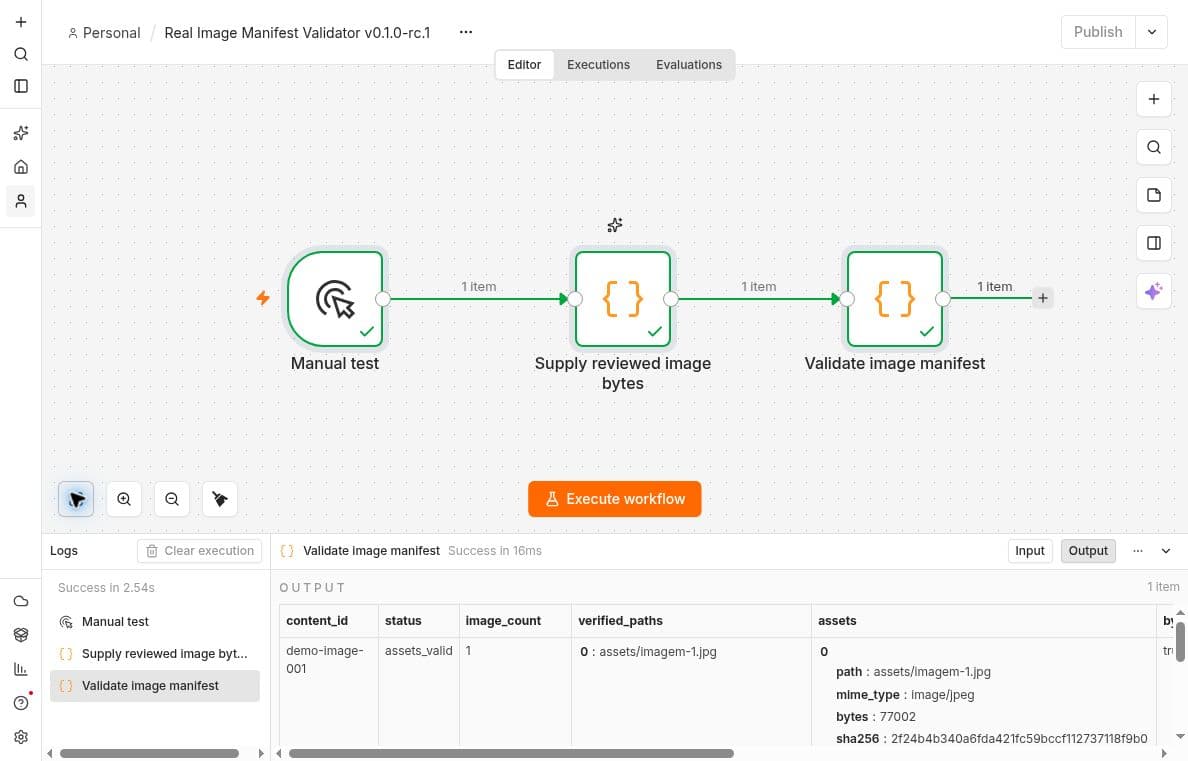
Task: Switch to the Evaluations tab
Action: (x=689, y=64)
